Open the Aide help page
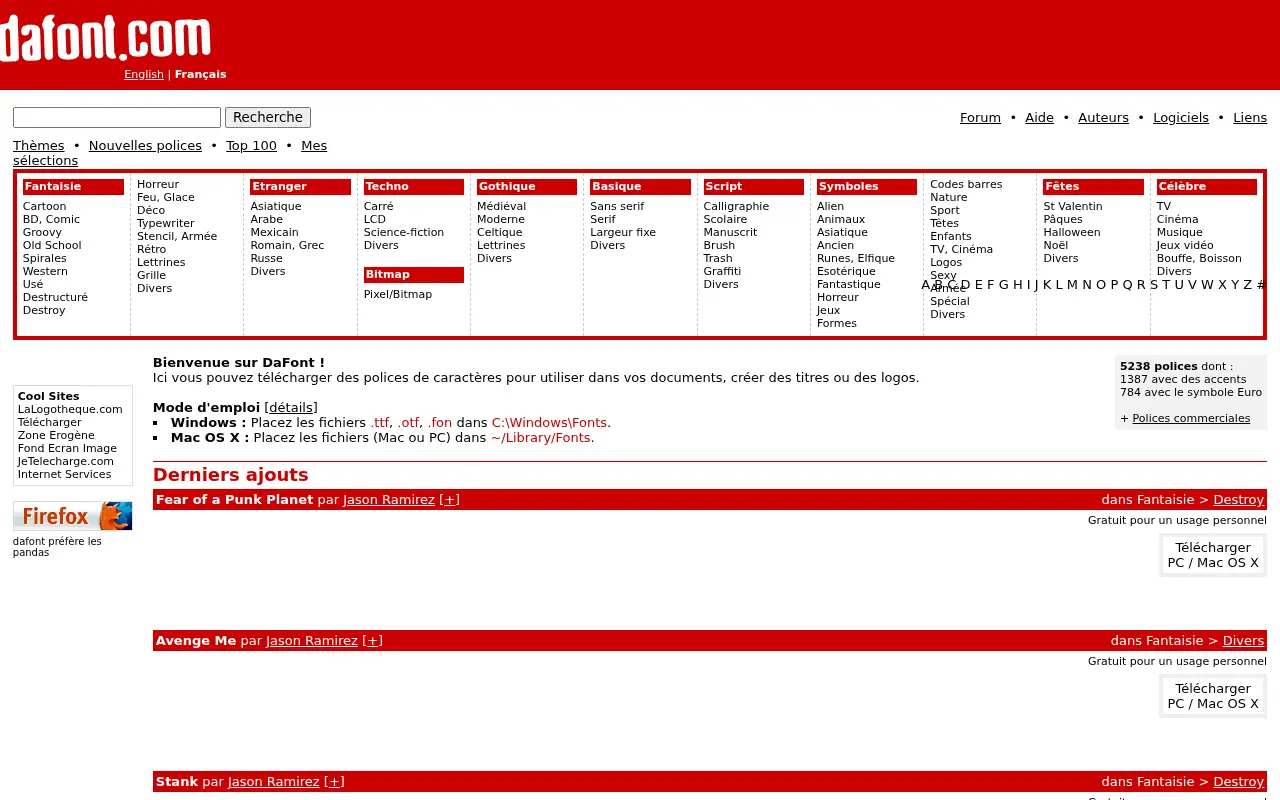 tap(1039, 118)
